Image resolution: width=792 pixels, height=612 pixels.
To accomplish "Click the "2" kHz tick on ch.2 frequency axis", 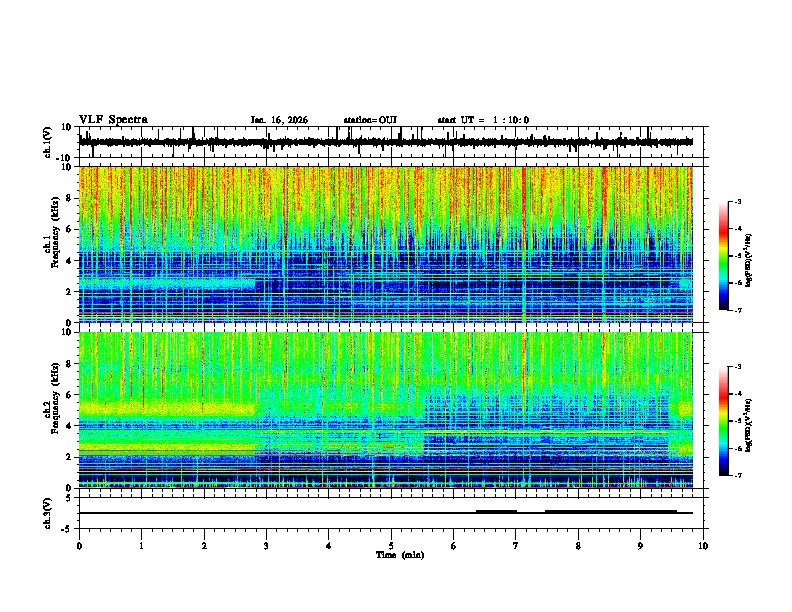I will pos(70,457).
